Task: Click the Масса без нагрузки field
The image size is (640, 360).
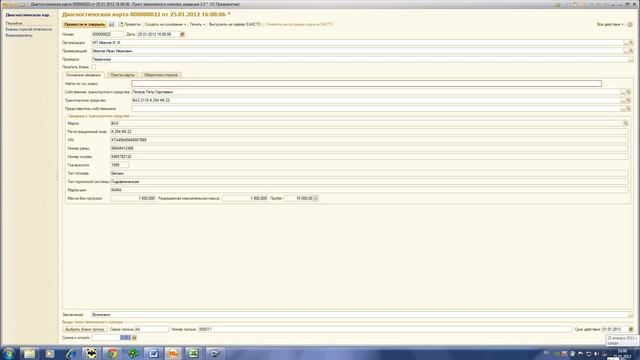Action: click(x=133, y=198)
